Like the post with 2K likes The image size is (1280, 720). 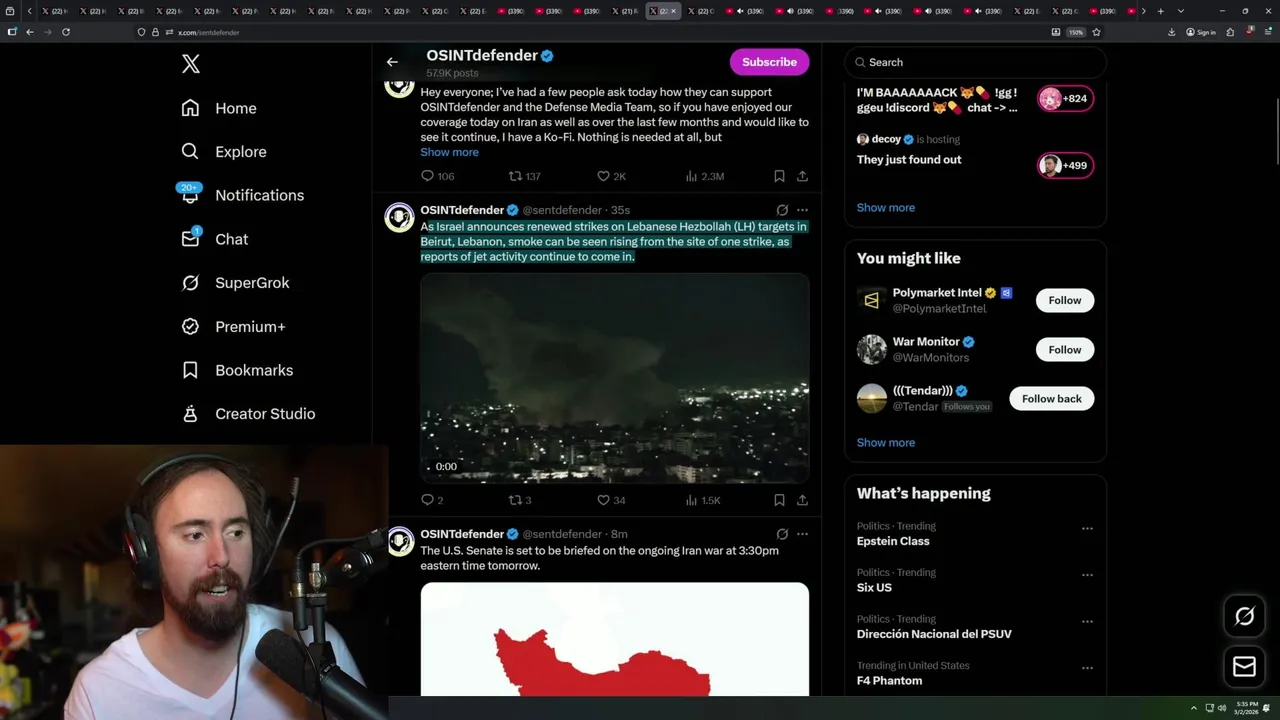pos(603,176)
